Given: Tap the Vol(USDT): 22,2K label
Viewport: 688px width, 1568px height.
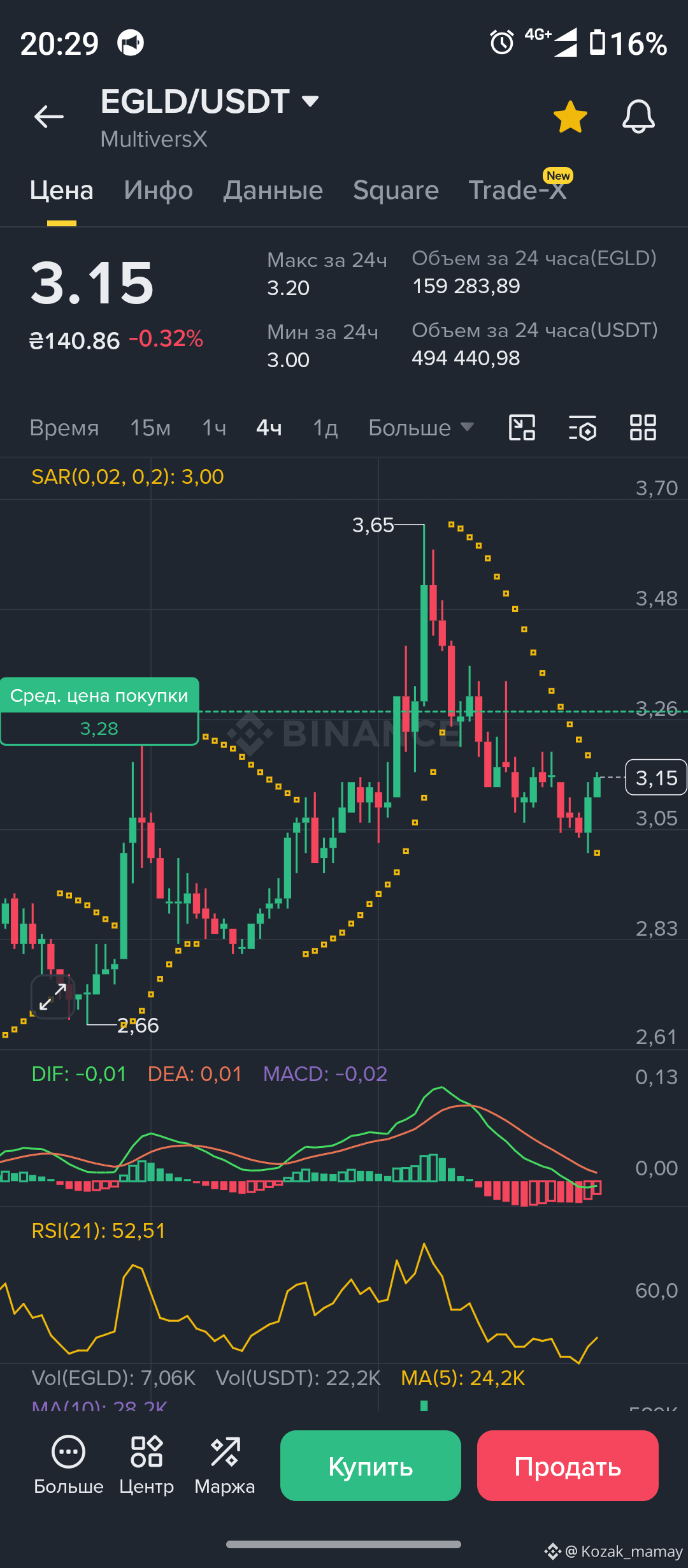Looking at the screenshot, I should point(298,1378).
